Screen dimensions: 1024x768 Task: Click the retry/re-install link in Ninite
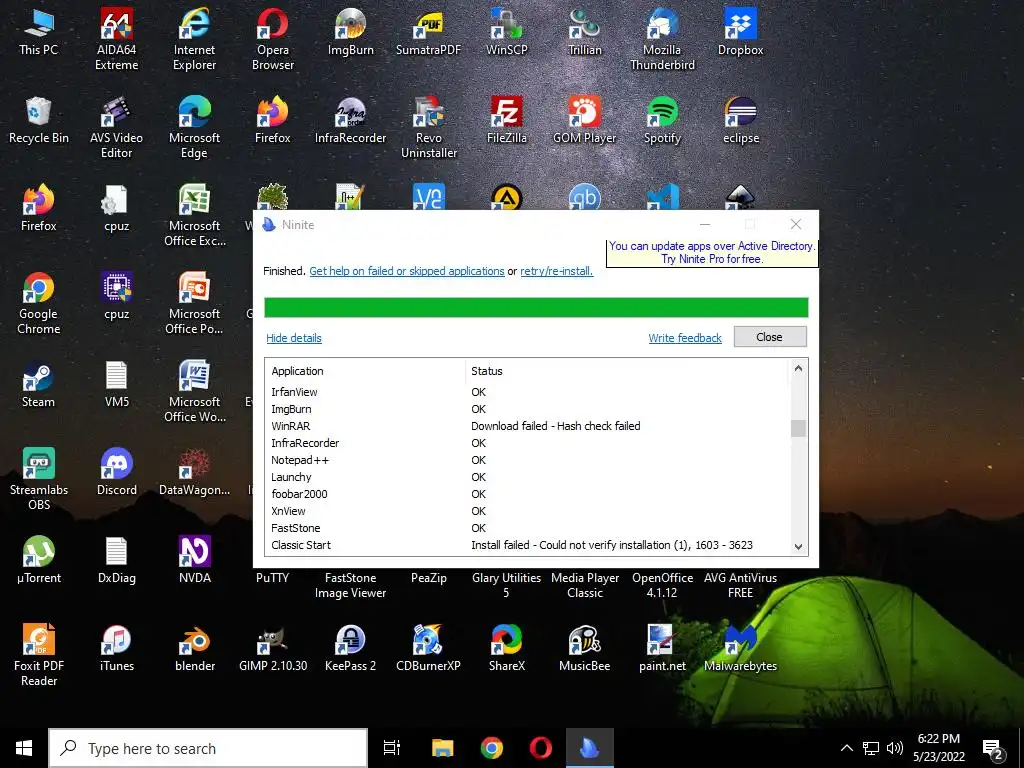(556, 271)
